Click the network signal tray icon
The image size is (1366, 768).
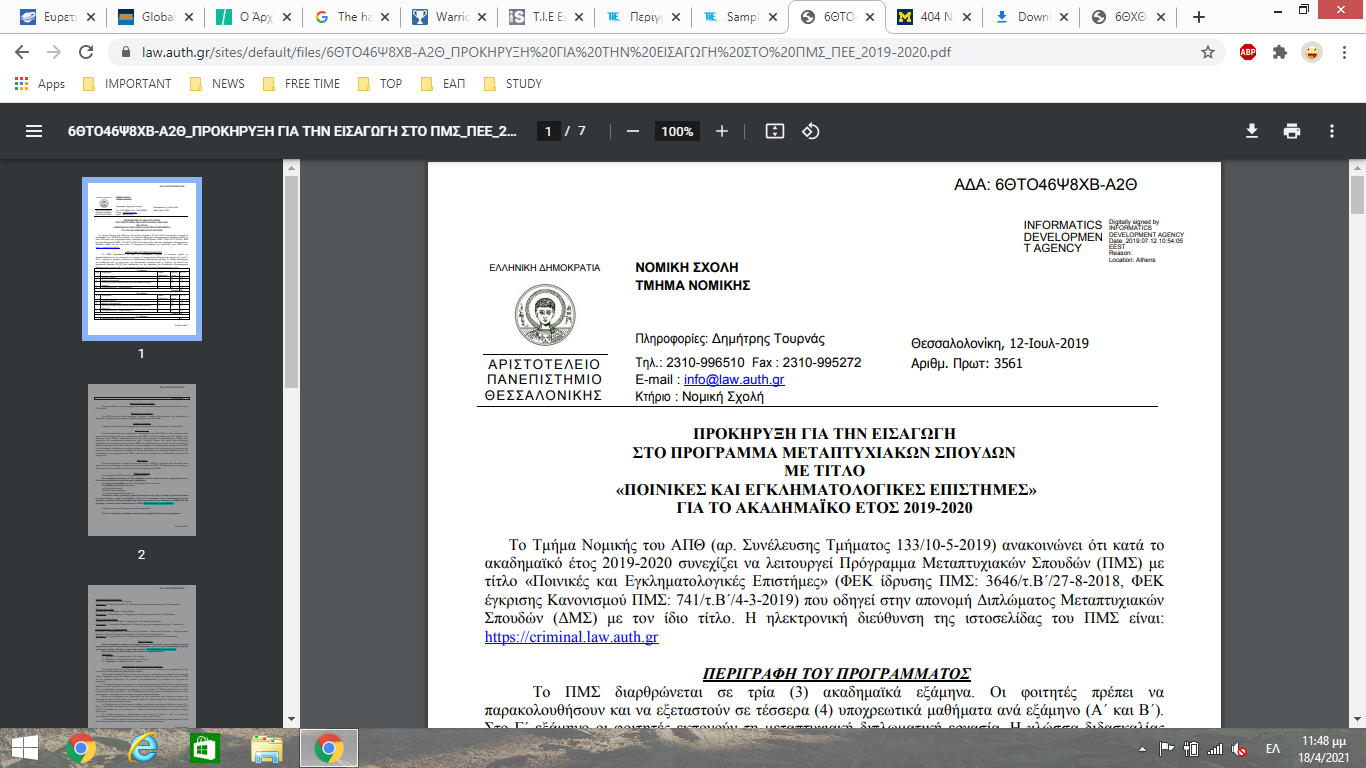(x=1214, y=748)
